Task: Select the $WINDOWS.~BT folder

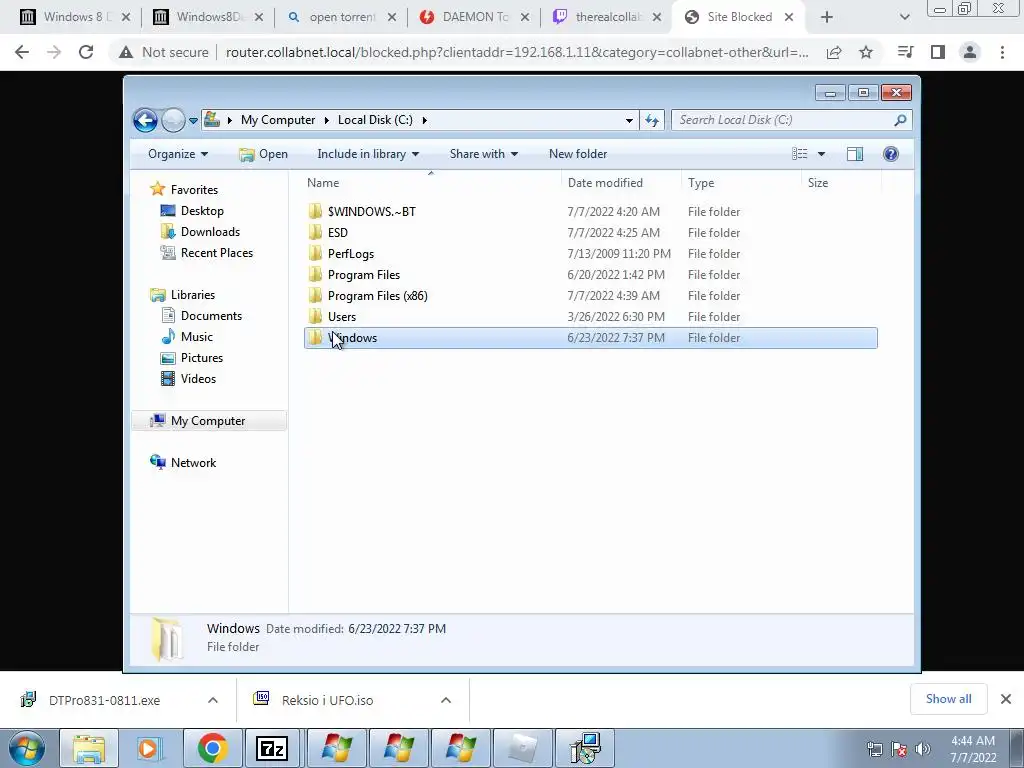Action: click(x=371, y=212)
